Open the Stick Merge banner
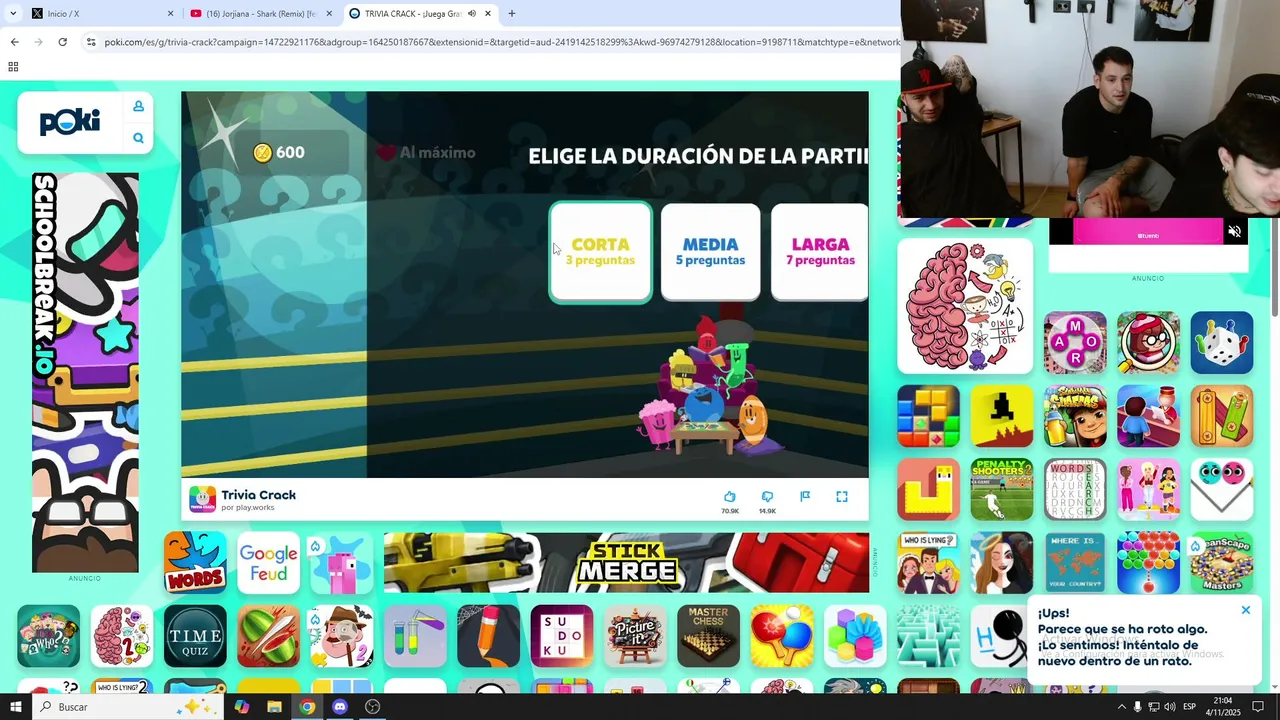1280x720 pixels. pyautogui.click(x=626, y=563)
